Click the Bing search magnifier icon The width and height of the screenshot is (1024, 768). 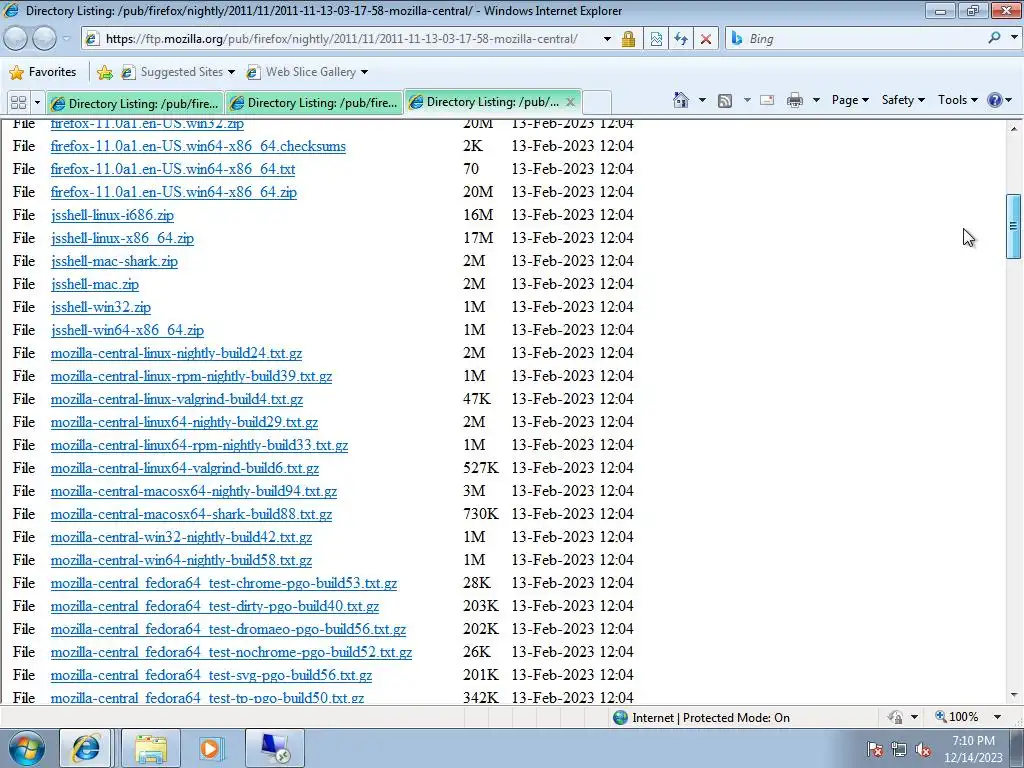[x=995, y=39]
